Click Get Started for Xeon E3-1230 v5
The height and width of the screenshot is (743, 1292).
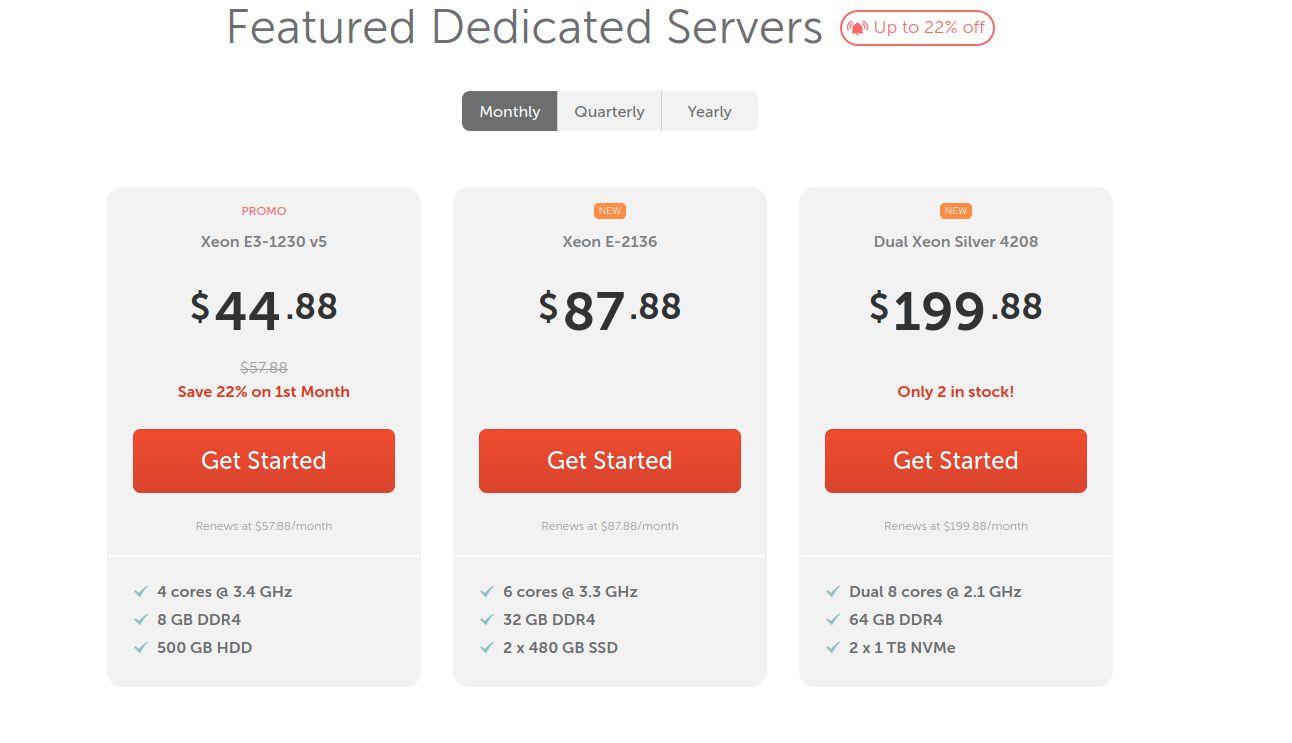263,460
